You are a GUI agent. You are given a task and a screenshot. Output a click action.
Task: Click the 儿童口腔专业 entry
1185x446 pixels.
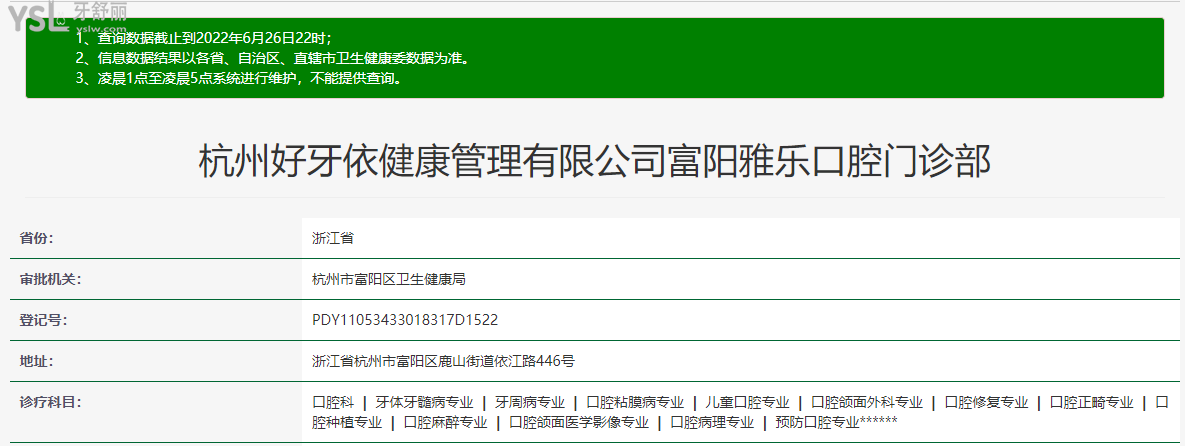747,402
